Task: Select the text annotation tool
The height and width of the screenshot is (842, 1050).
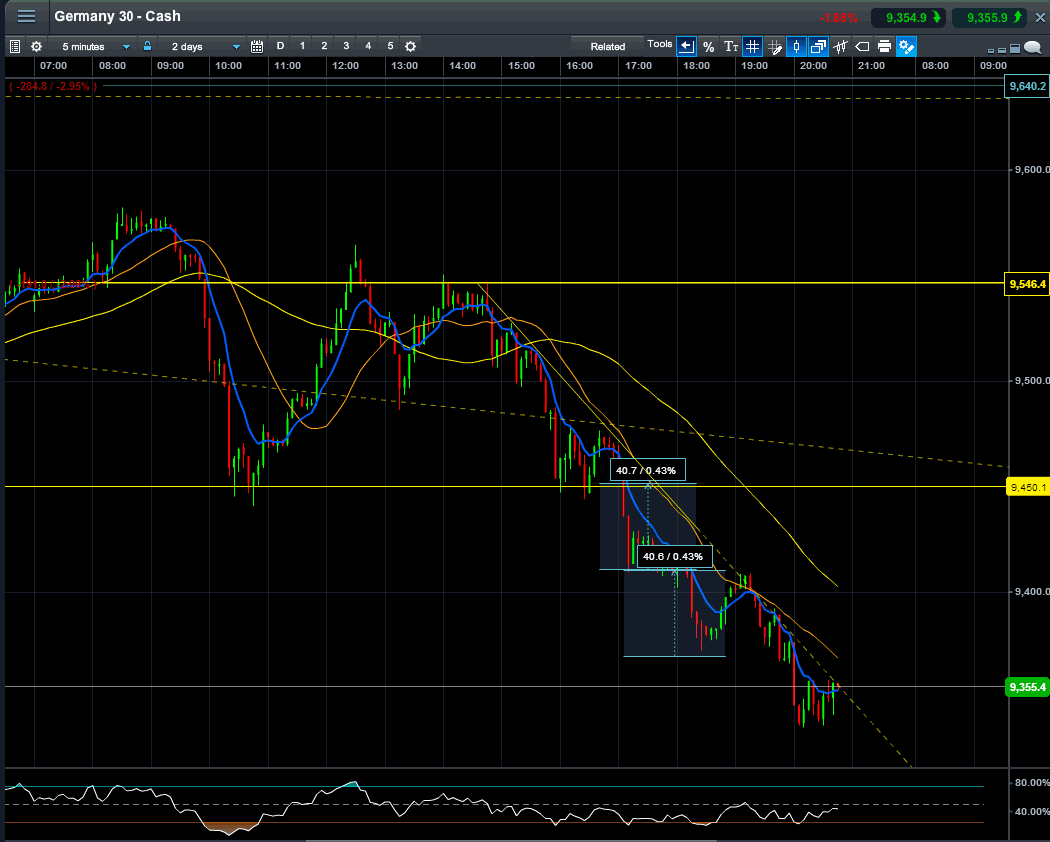Action: point(731,46)
